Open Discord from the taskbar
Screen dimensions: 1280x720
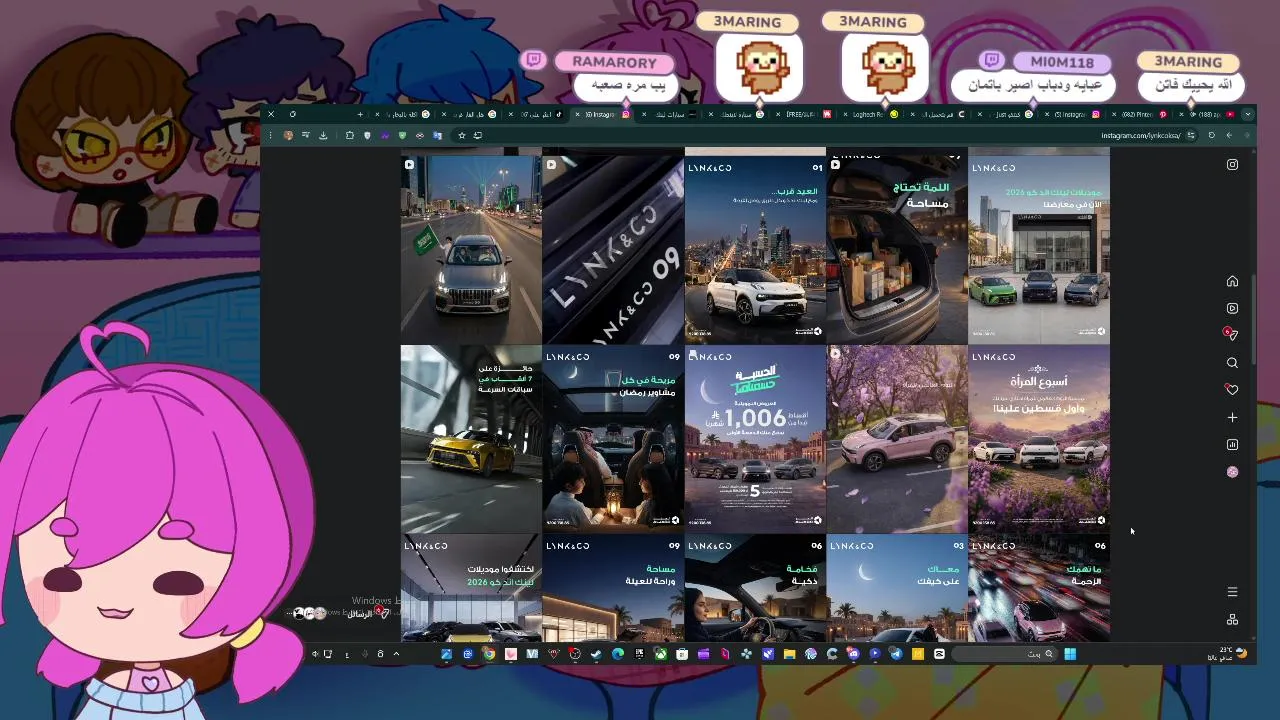[853, 654]
